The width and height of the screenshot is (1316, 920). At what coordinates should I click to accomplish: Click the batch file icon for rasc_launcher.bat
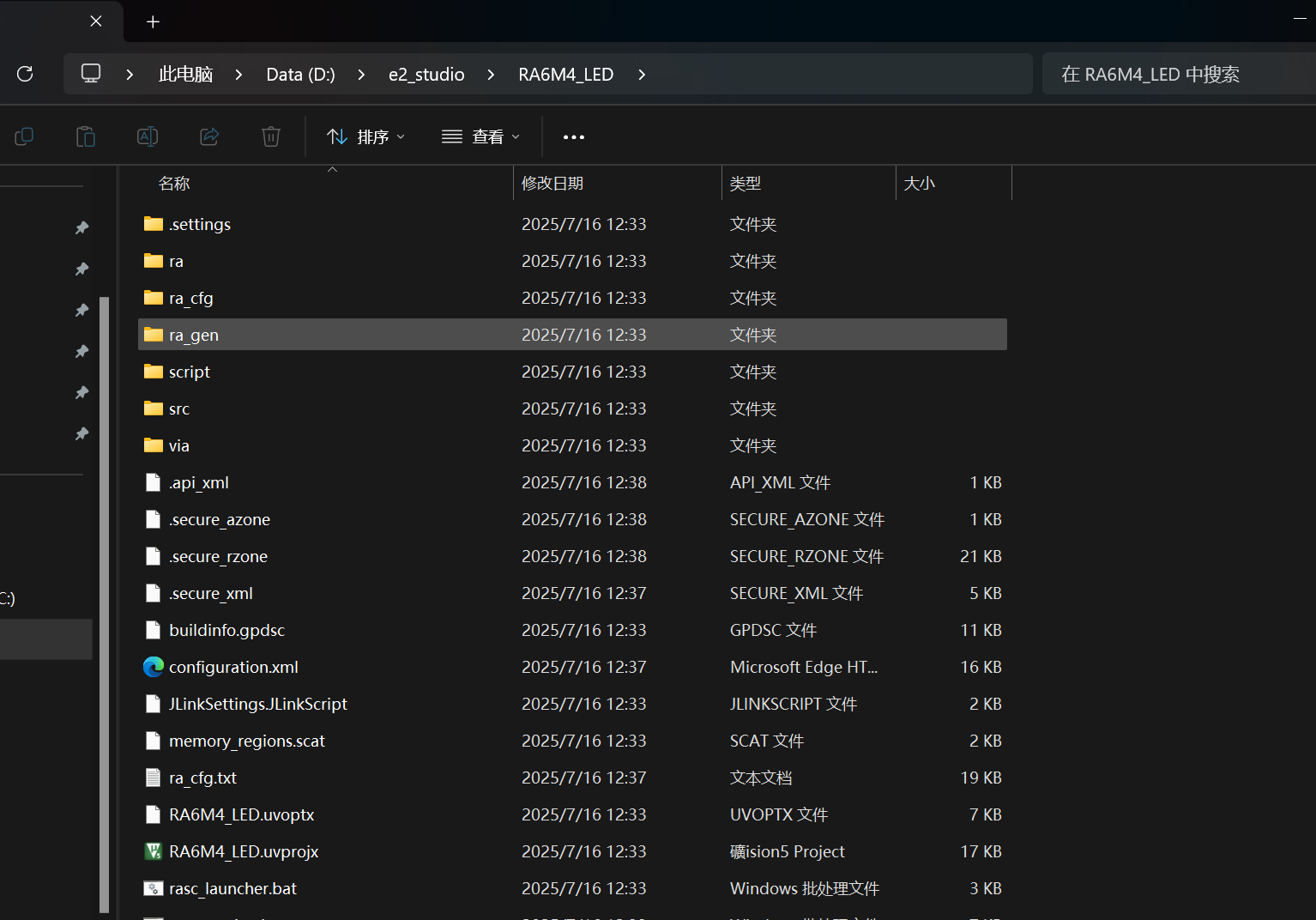[x=154, y=888]
